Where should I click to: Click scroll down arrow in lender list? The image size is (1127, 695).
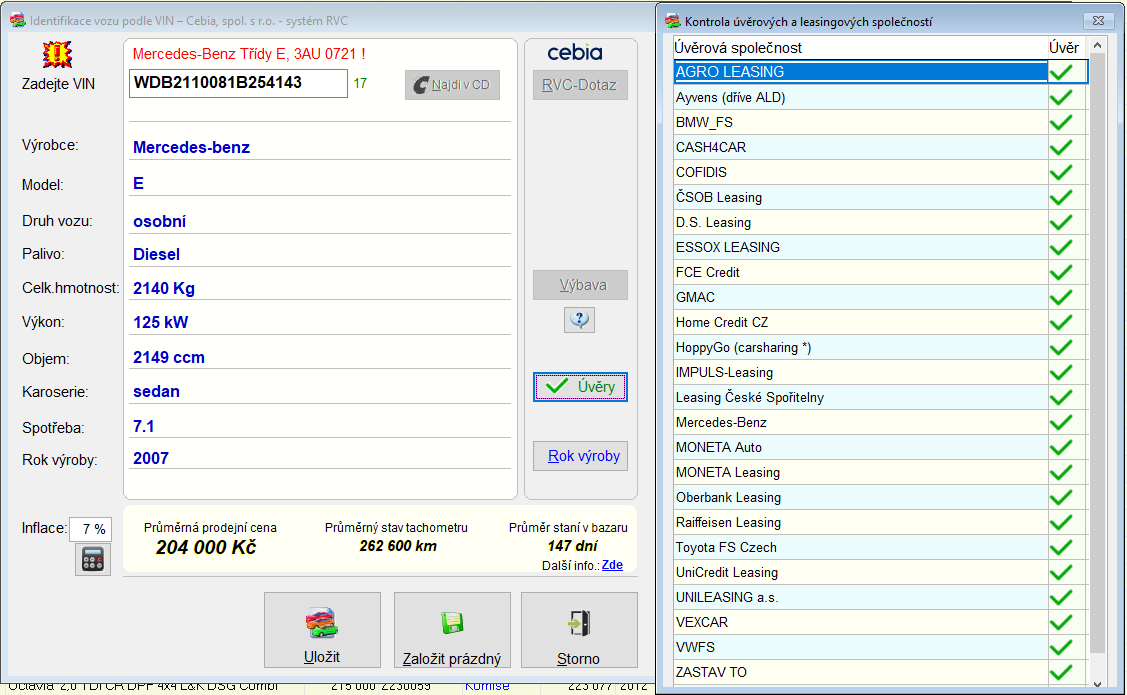pyautogui.click(x=1098, y=684)
